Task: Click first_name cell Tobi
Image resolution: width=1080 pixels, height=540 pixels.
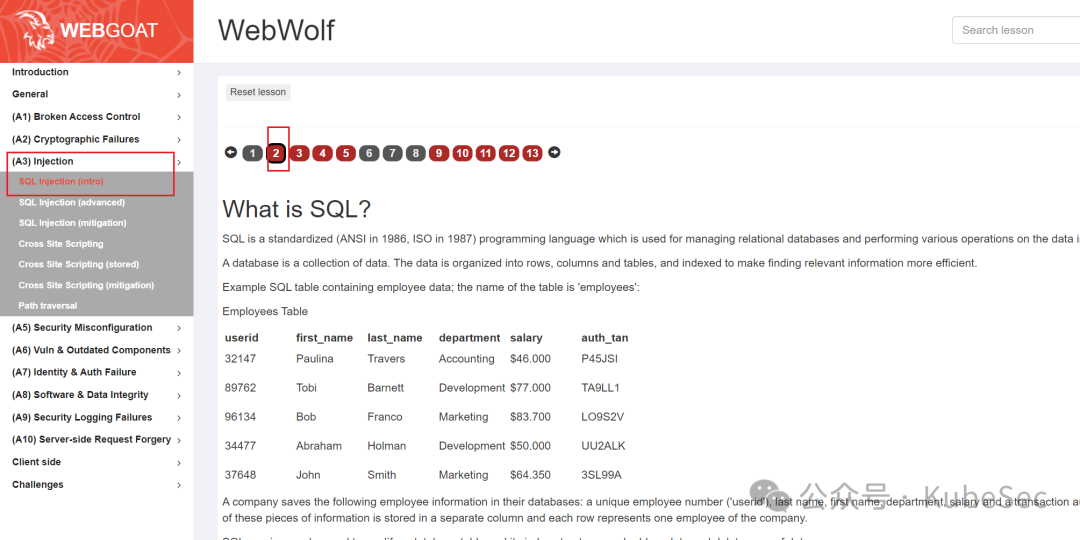Action: [307, 388]
